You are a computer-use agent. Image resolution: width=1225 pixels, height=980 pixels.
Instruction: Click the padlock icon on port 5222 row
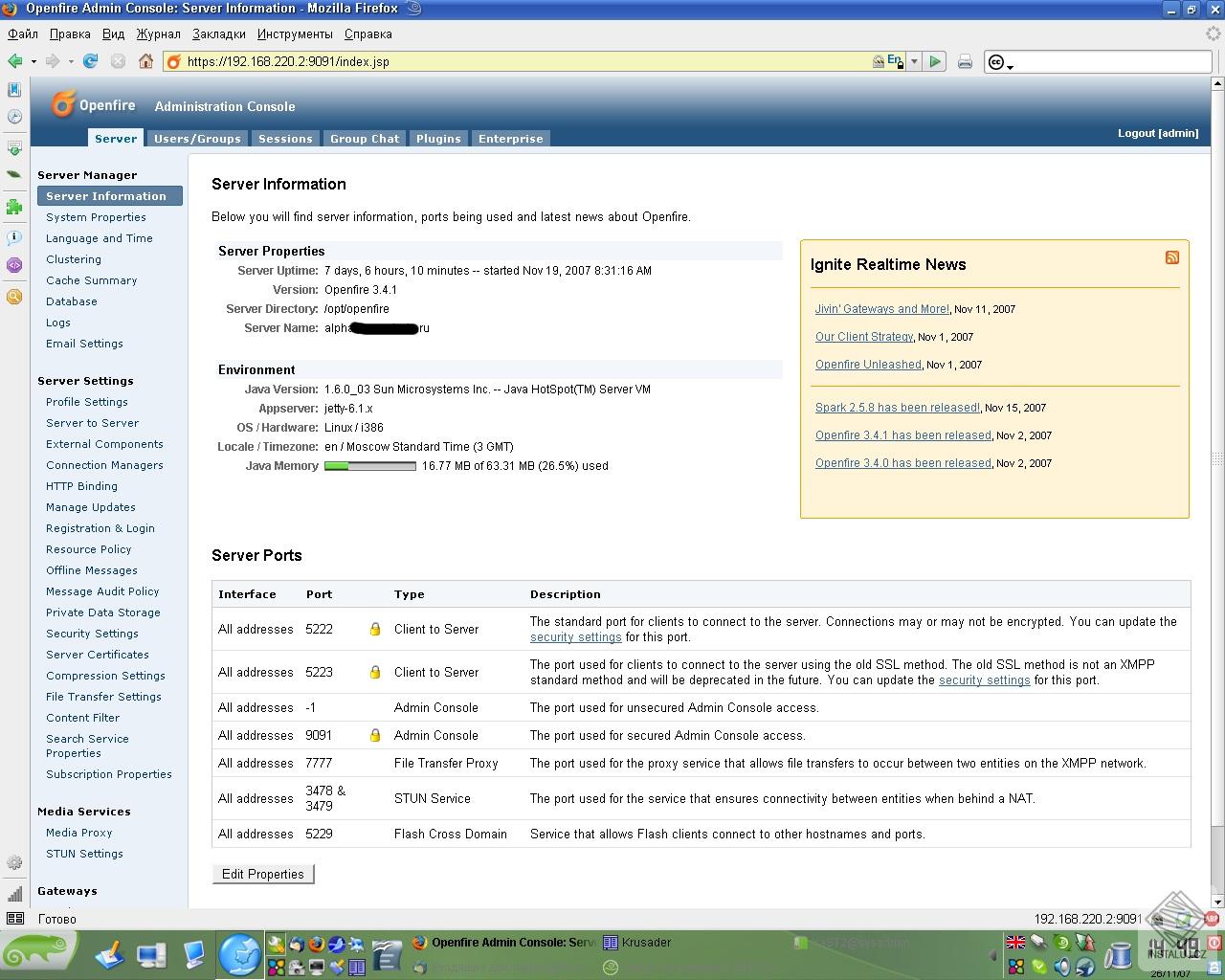click(375, 629)
